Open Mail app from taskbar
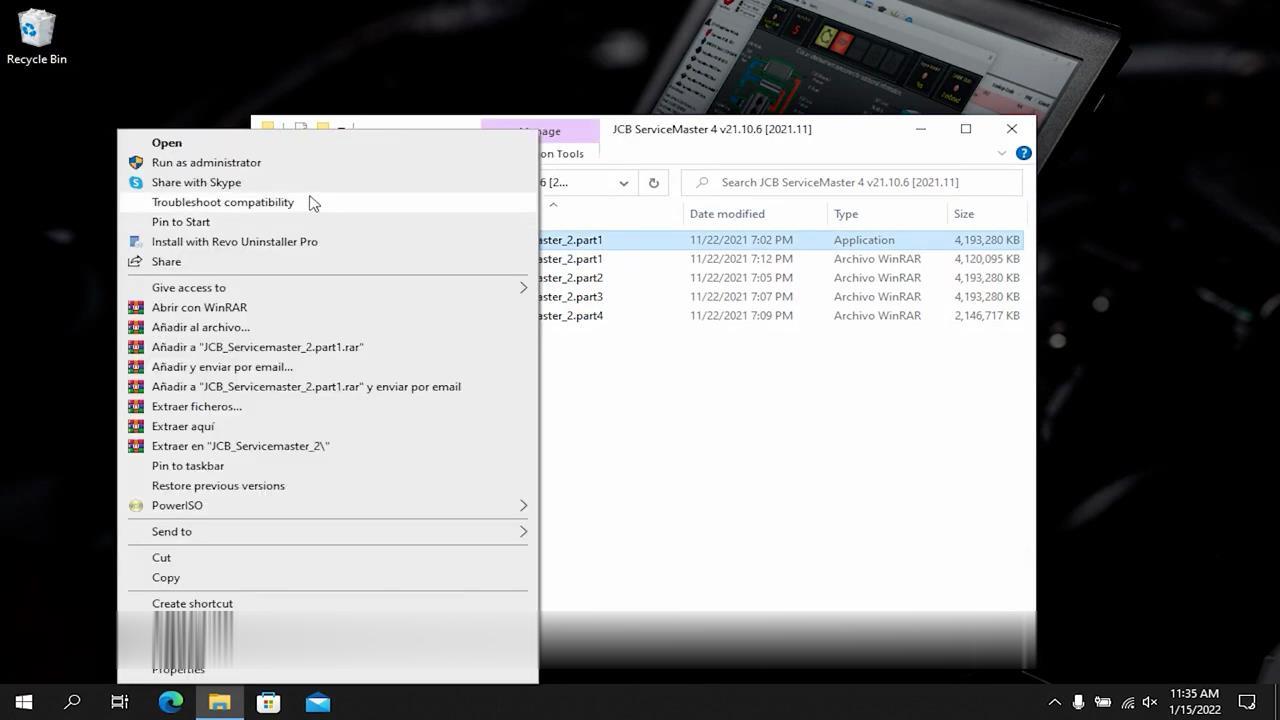Image resolution: width=1280 pixels, height=720 pixels. click(318, 702)
